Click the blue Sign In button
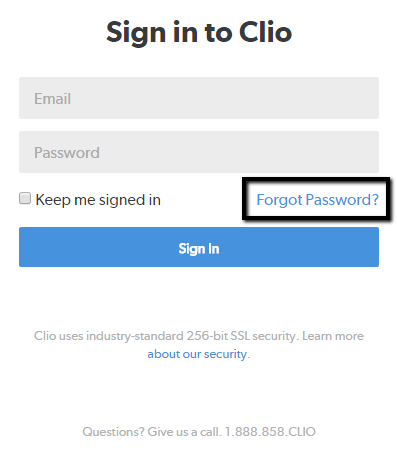 click(199, 247)
